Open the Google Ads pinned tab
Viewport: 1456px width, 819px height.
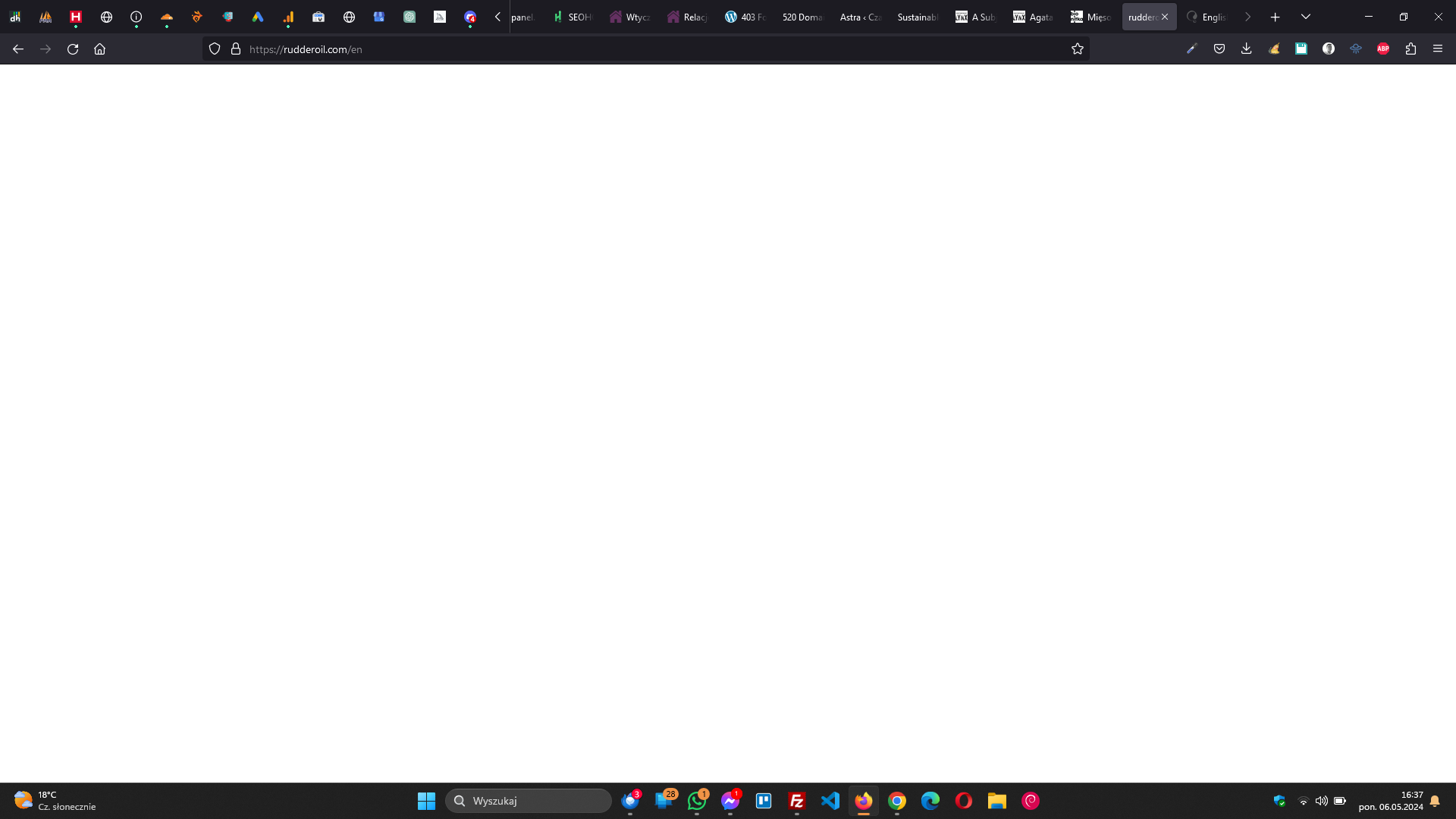point(258,17)
